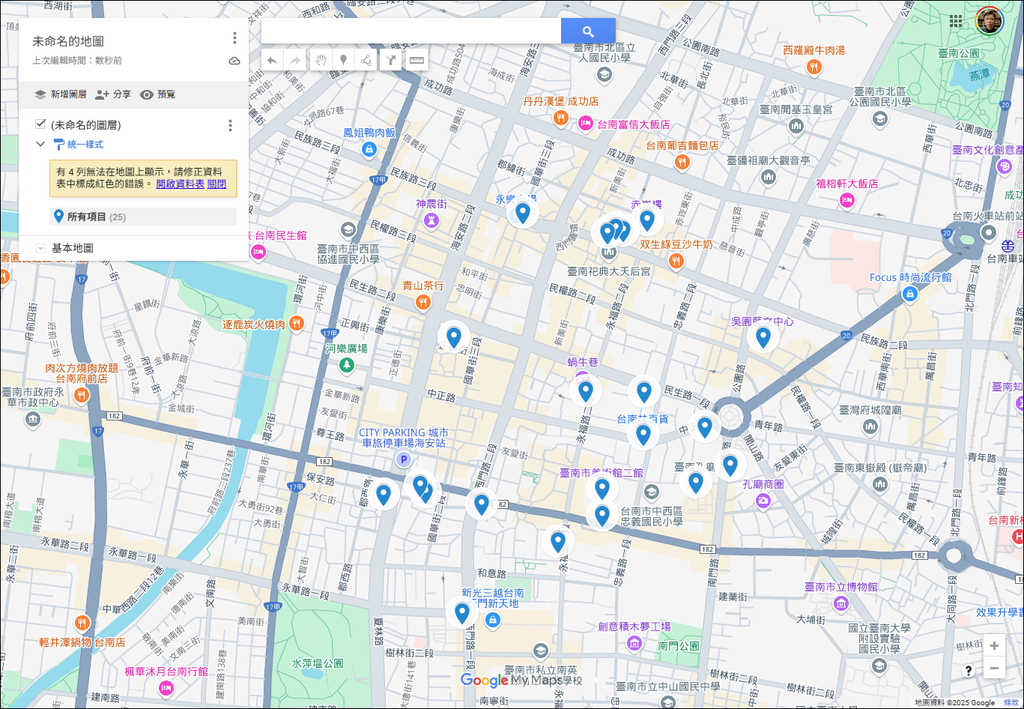Click the 逐鹿炭火燒肉 restaurant icon
This screenshot has width=1024, height=709.
point(296,323)
